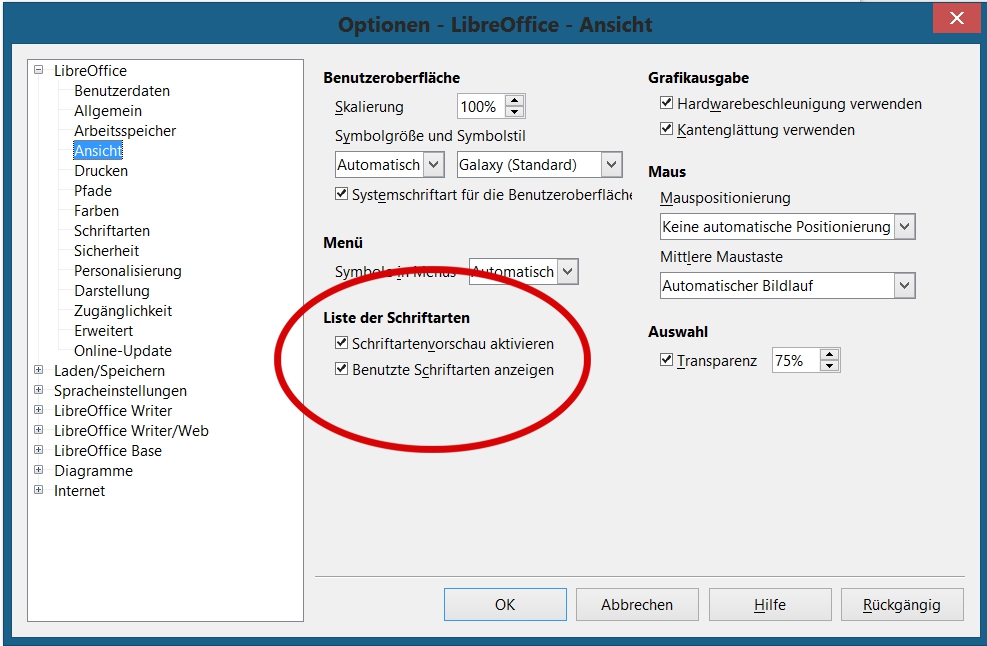Select Zugänglichkeit in the options tree

click(123, 310)
